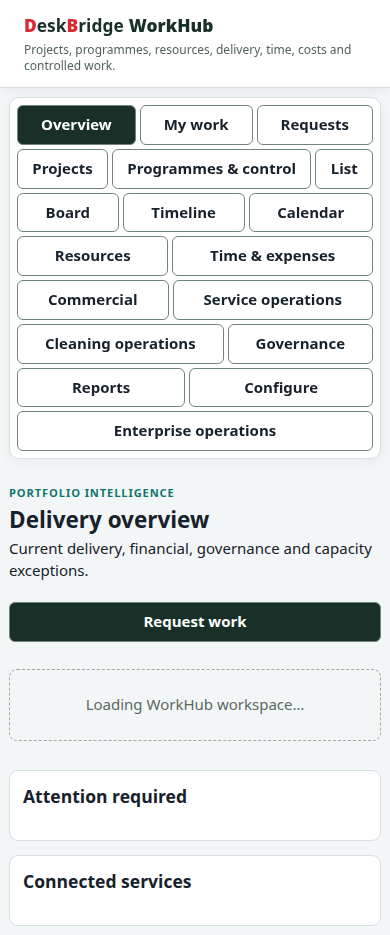The image size is (390, 935).
Task: Open the Configure tab
Action: 281,388
